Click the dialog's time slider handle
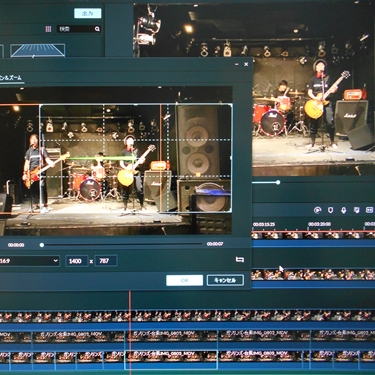Image resolution: width=375 pixels, height=375 pixels. pyautogui.click(x=42, y=245)
